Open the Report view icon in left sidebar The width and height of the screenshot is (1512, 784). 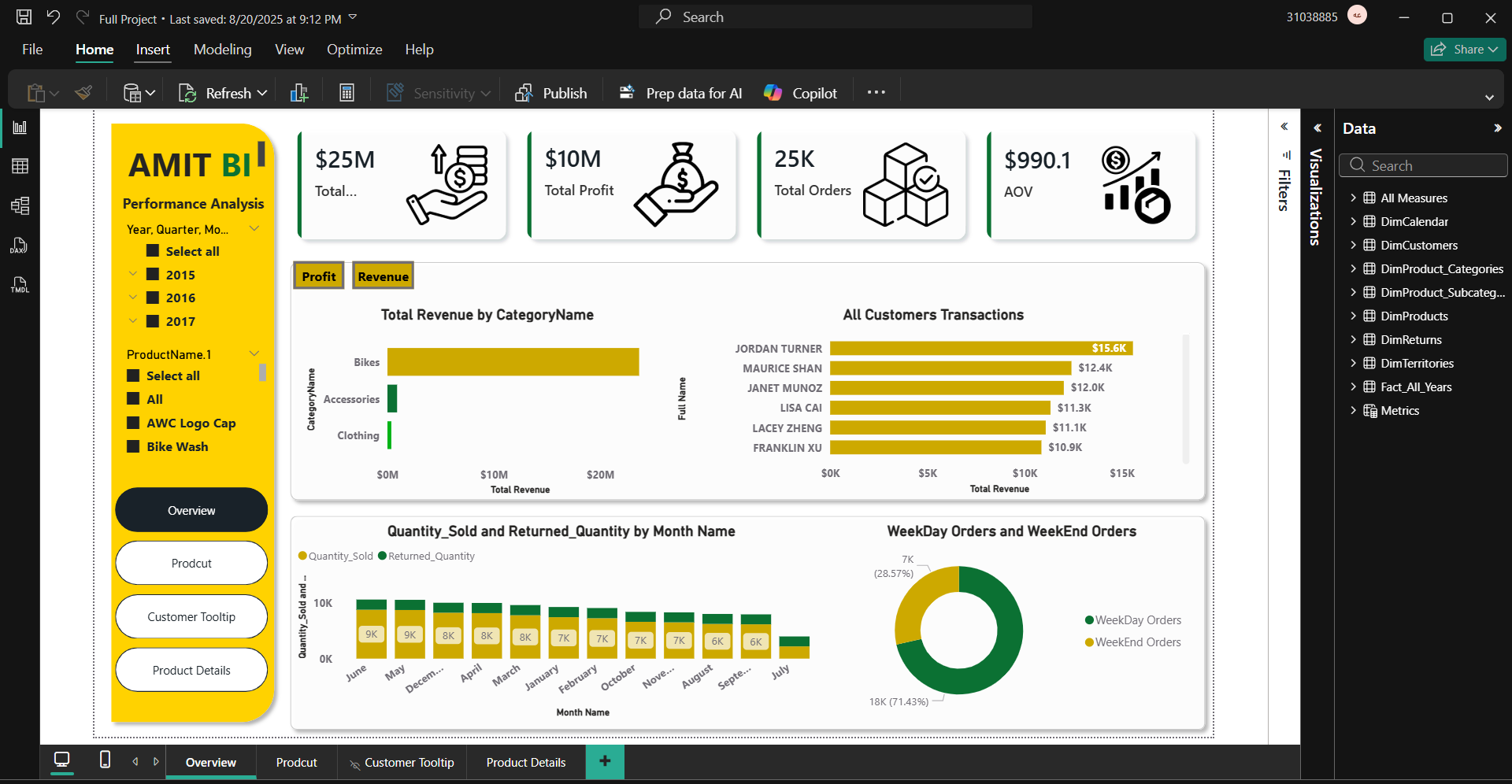[20, 128]
